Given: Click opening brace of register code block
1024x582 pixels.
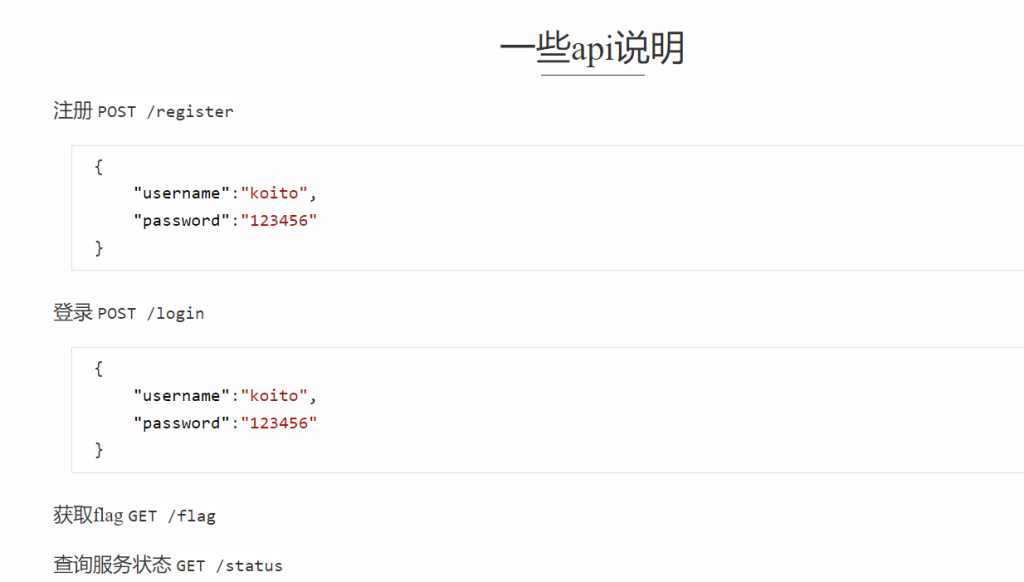Looking at the screenshot, I should pos(99,167).
